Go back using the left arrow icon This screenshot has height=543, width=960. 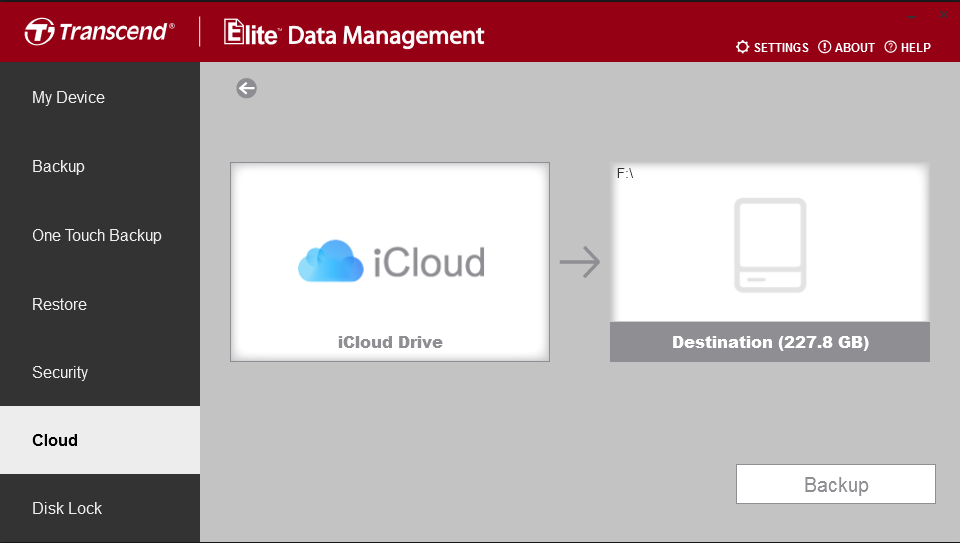pos(246,88)
